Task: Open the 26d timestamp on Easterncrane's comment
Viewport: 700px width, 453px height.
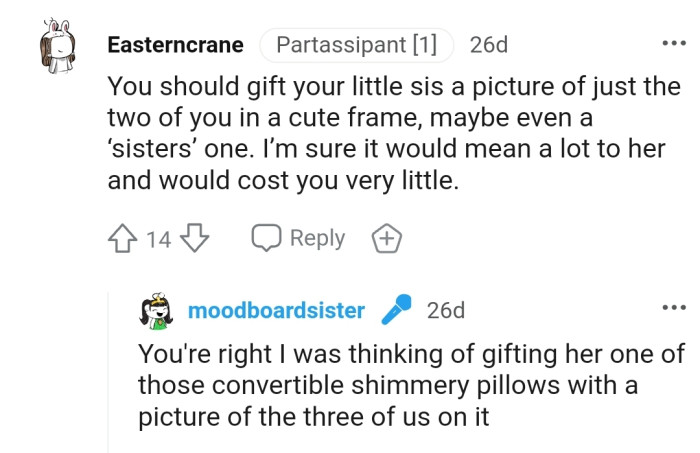Action: tap(488, 46)
